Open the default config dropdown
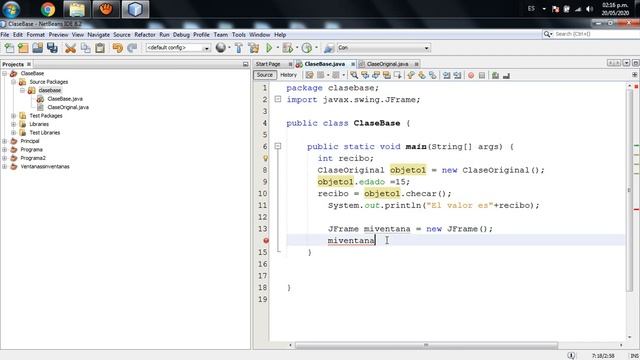The width and height of the screenshot is (640, 360). point(206,48)
